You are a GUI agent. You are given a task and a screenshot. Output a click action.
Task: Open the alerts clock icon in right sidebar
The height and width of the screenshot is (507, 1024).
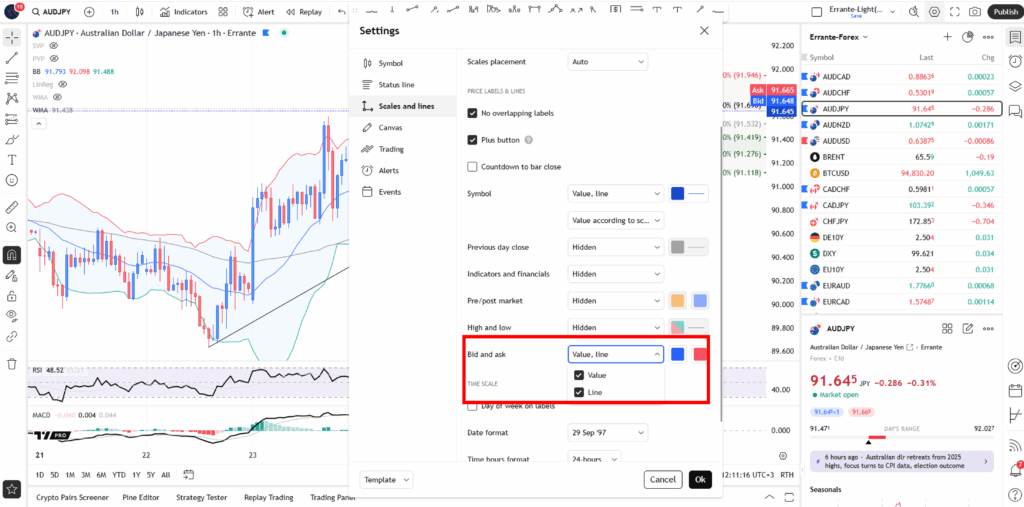(1014, 61)
